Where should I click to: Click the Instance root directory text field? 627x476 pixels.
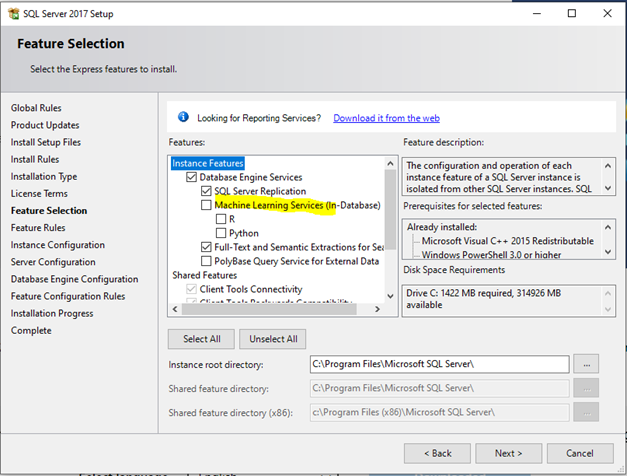(x=438, y=364)
